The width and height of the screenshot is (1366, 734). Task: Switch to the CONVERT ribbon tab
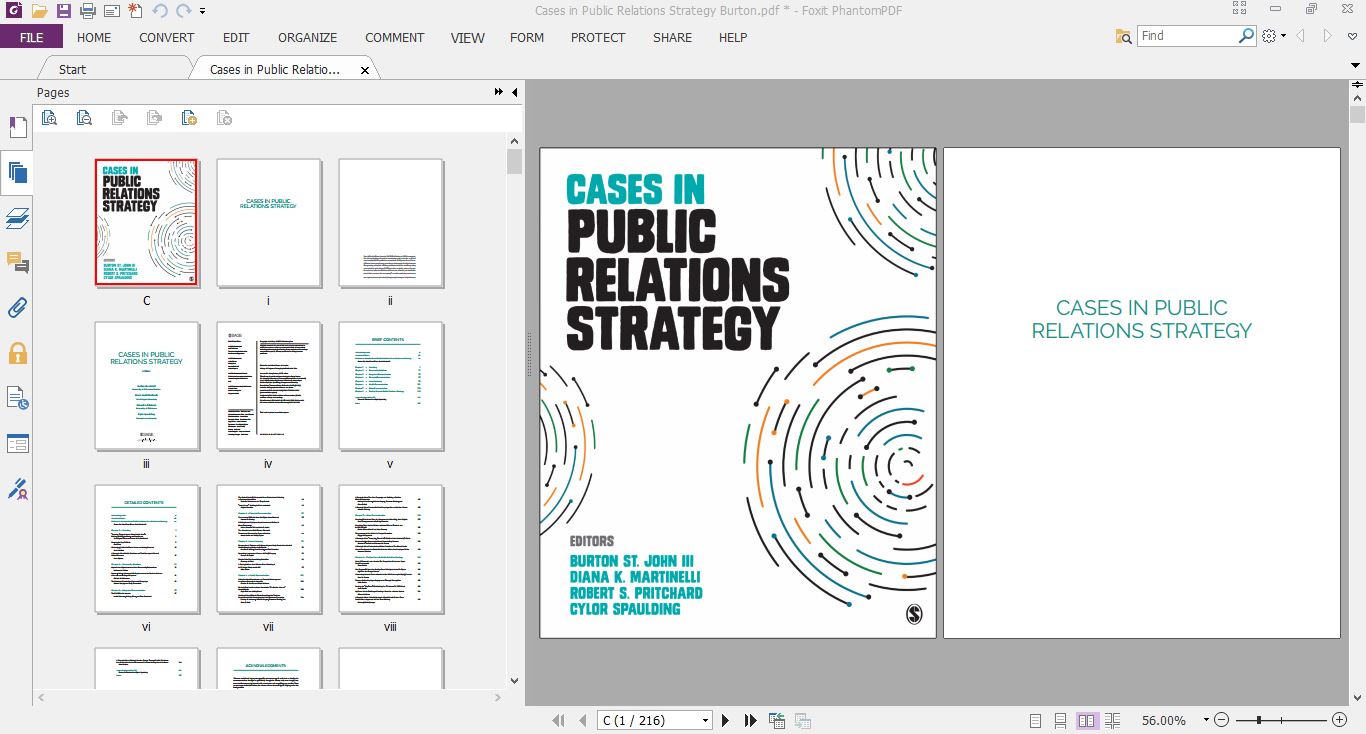(x=167, y=37)
